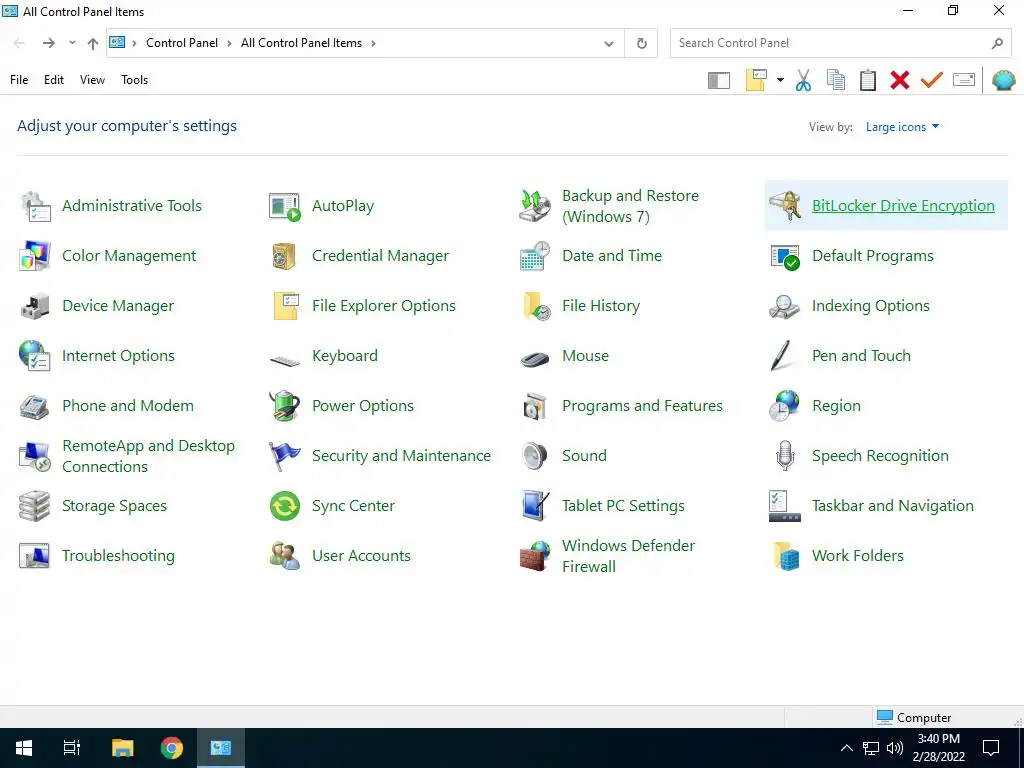Open the Device Manager icon
Viewport: 1024px width, 768px height.
(x=35, y=306)
